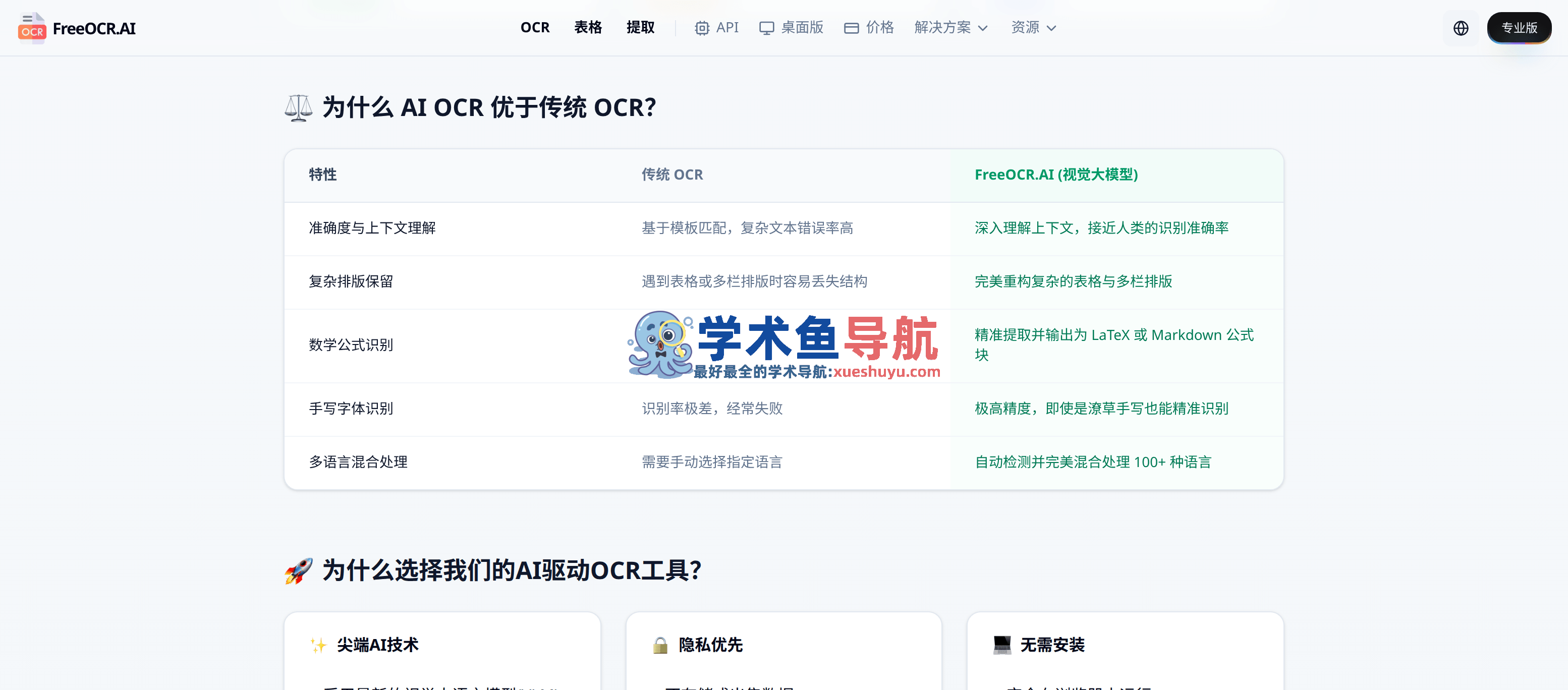Click the 传统 OCR column header
The width and height of the screenshot is (1568, 690).
(x=672, y=175)
